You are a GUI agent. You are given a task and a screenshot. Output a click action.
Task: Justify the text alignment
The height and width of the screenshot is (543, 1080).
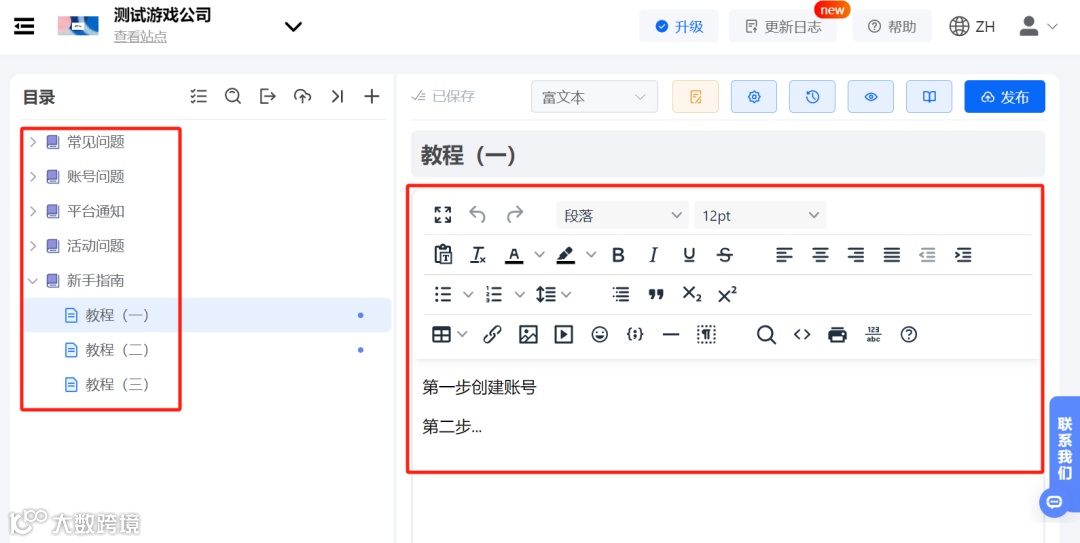coord(892,255)
